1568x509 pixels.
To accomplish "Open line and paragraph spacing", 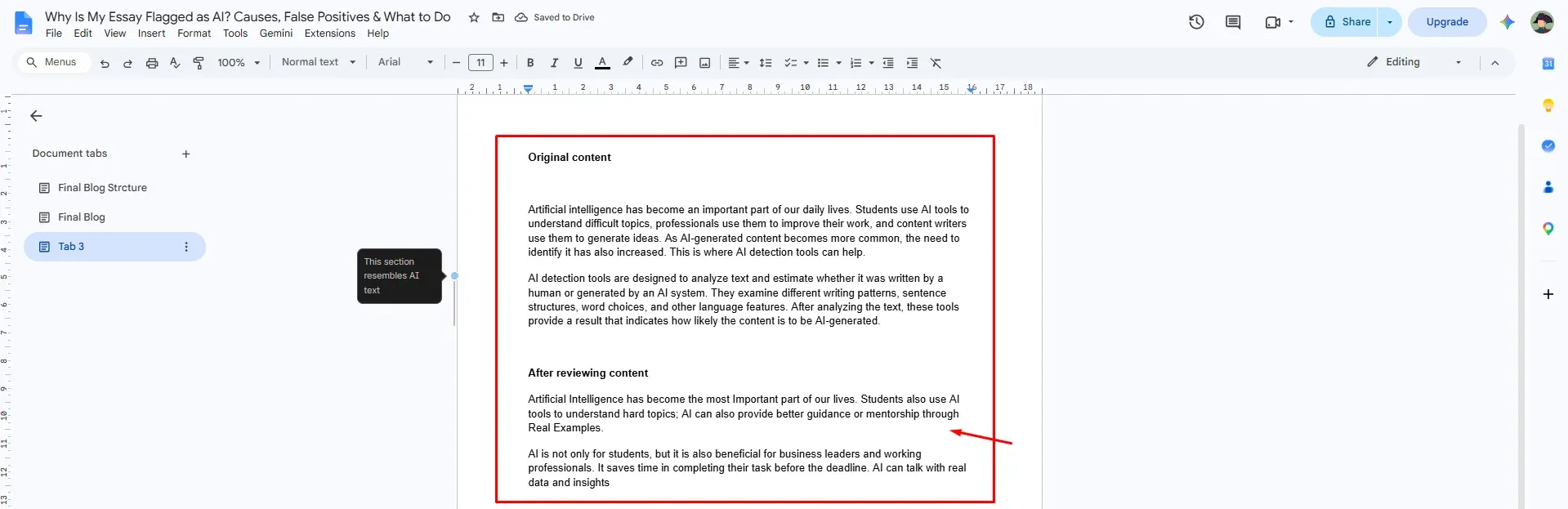I will (766, 63).
